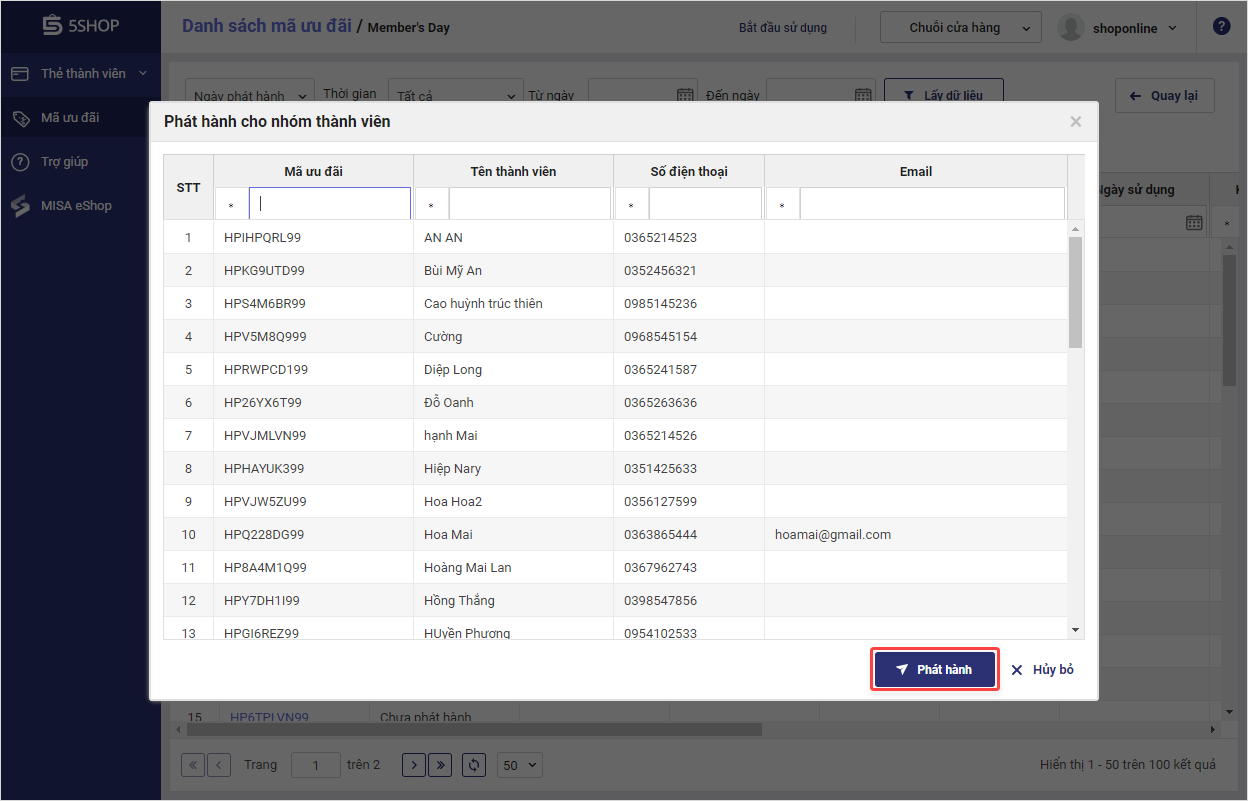Click calendar icon in Ngày sử dụng filter
The image size is (1248, 801).
pos(1194,222)
